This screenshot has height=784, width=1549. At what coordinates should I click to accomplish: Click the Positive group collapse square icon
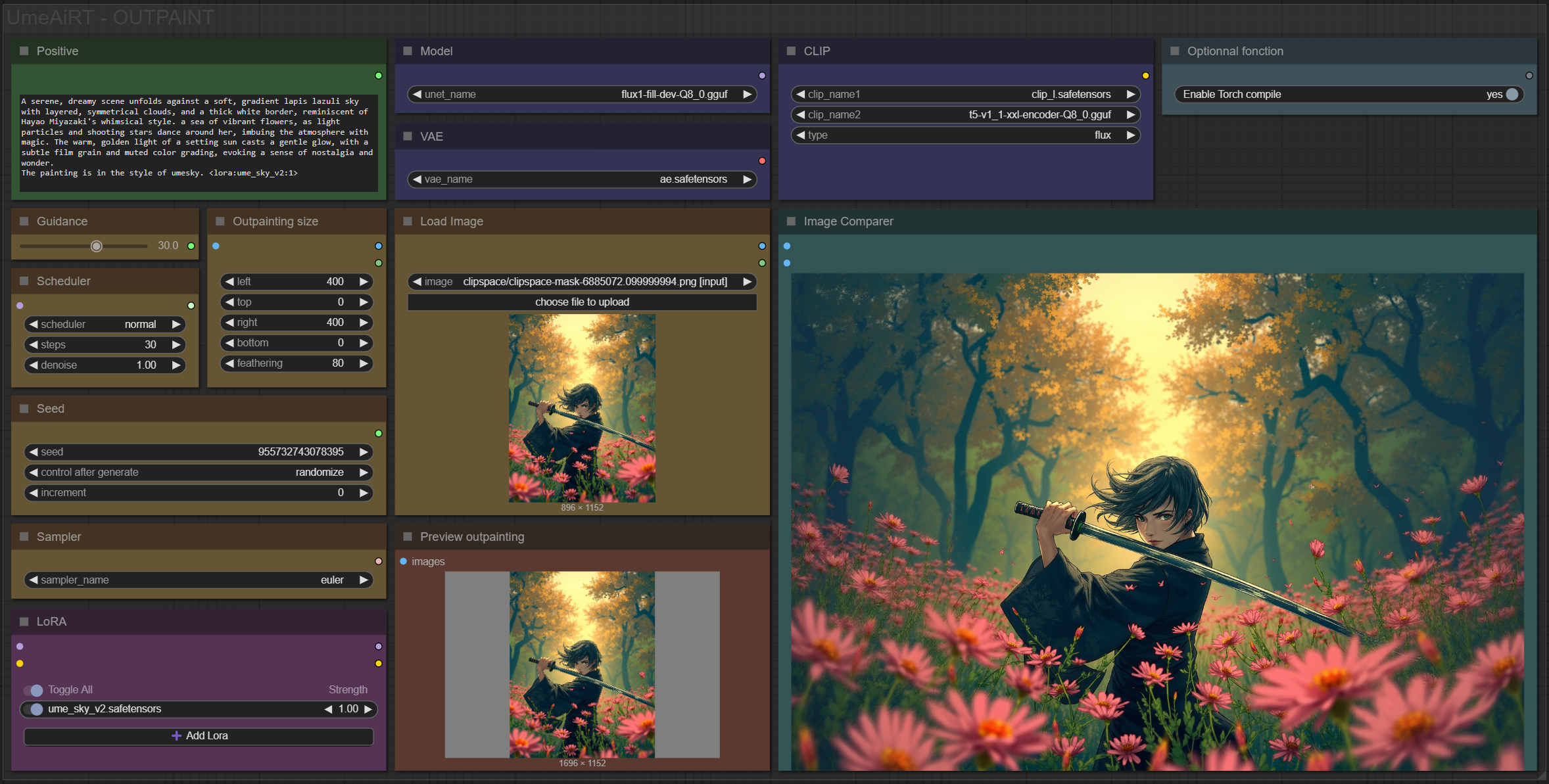[24, 51]
